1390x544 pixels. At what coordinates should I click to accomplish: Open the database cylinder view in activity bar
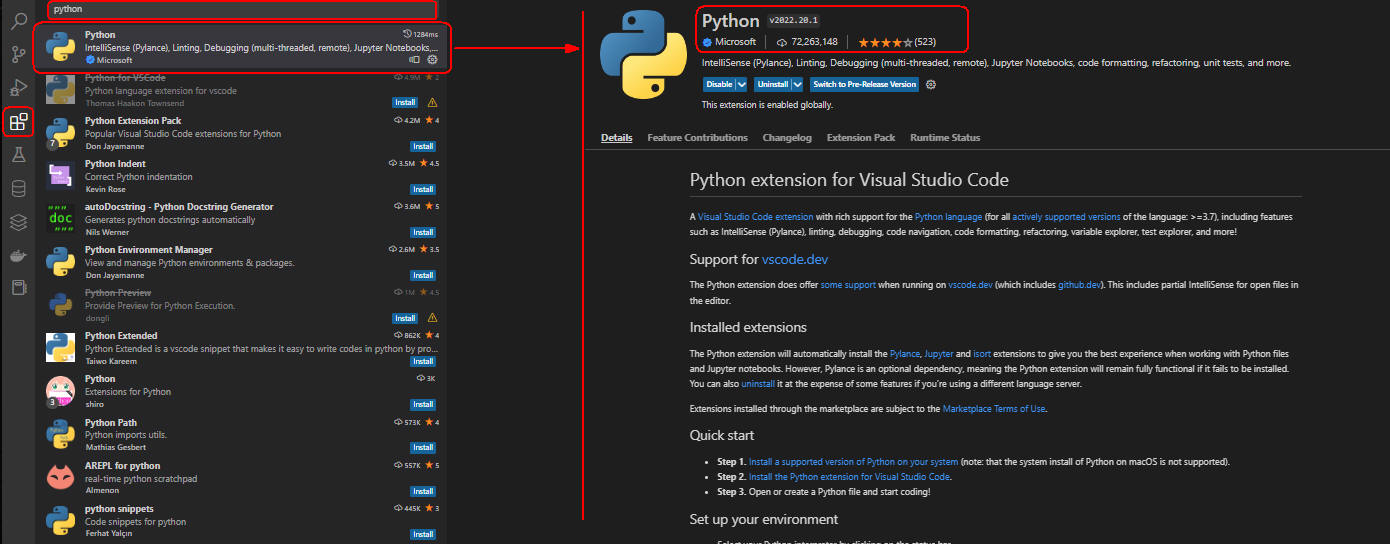coord(18,188)
